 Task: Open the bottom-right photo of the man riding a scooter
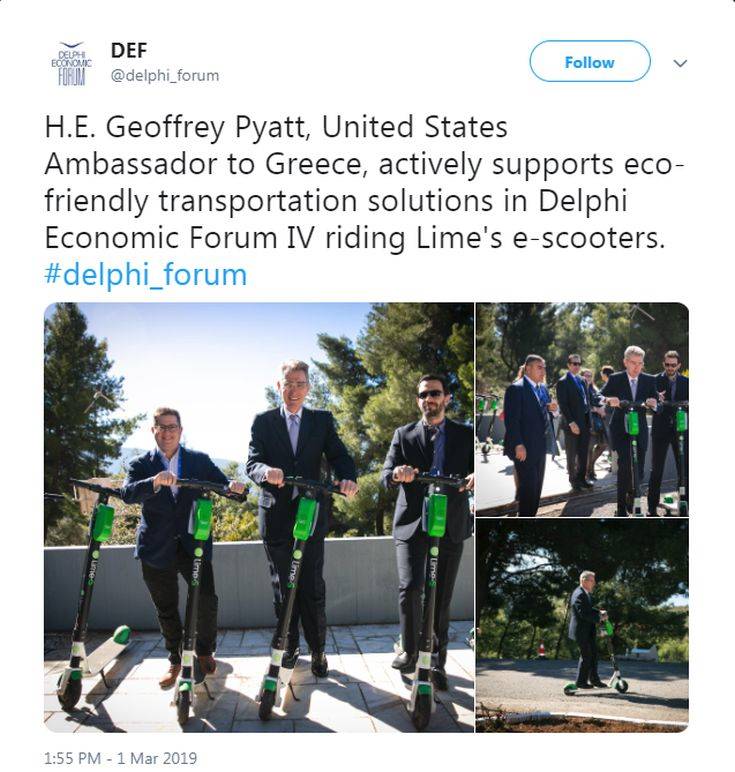[x=582, y=625]
